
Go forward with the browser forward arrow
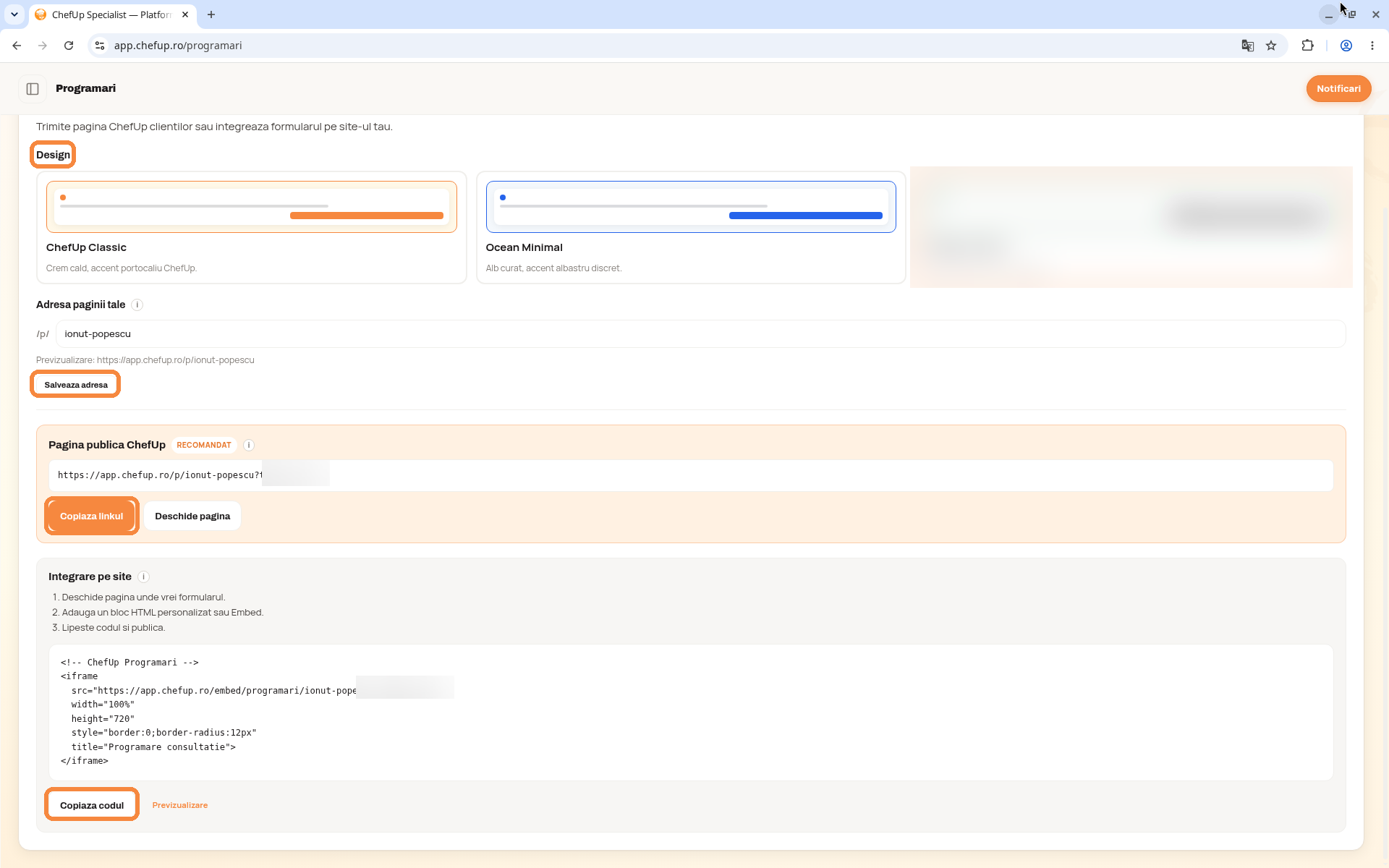43,46
